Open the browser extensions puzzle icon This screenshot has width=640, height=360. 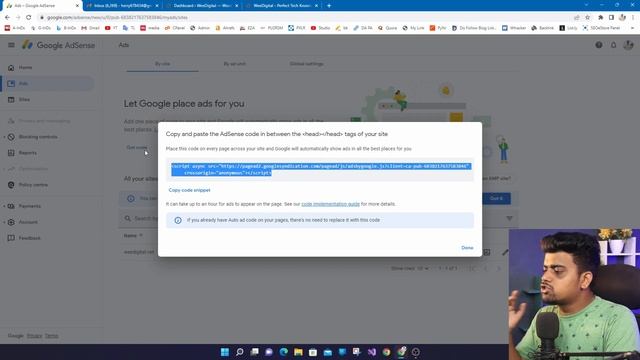click(x=600, y=17)
